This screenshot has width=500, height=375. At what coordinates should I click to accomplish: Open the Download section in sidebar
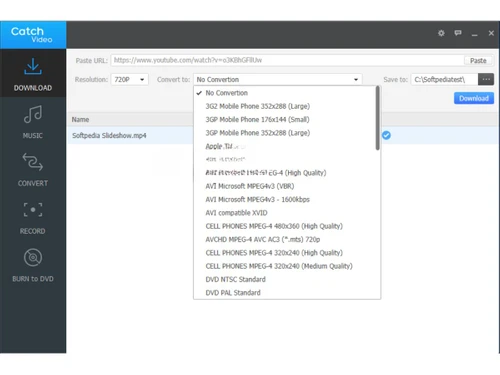click(x=33, y=73)
